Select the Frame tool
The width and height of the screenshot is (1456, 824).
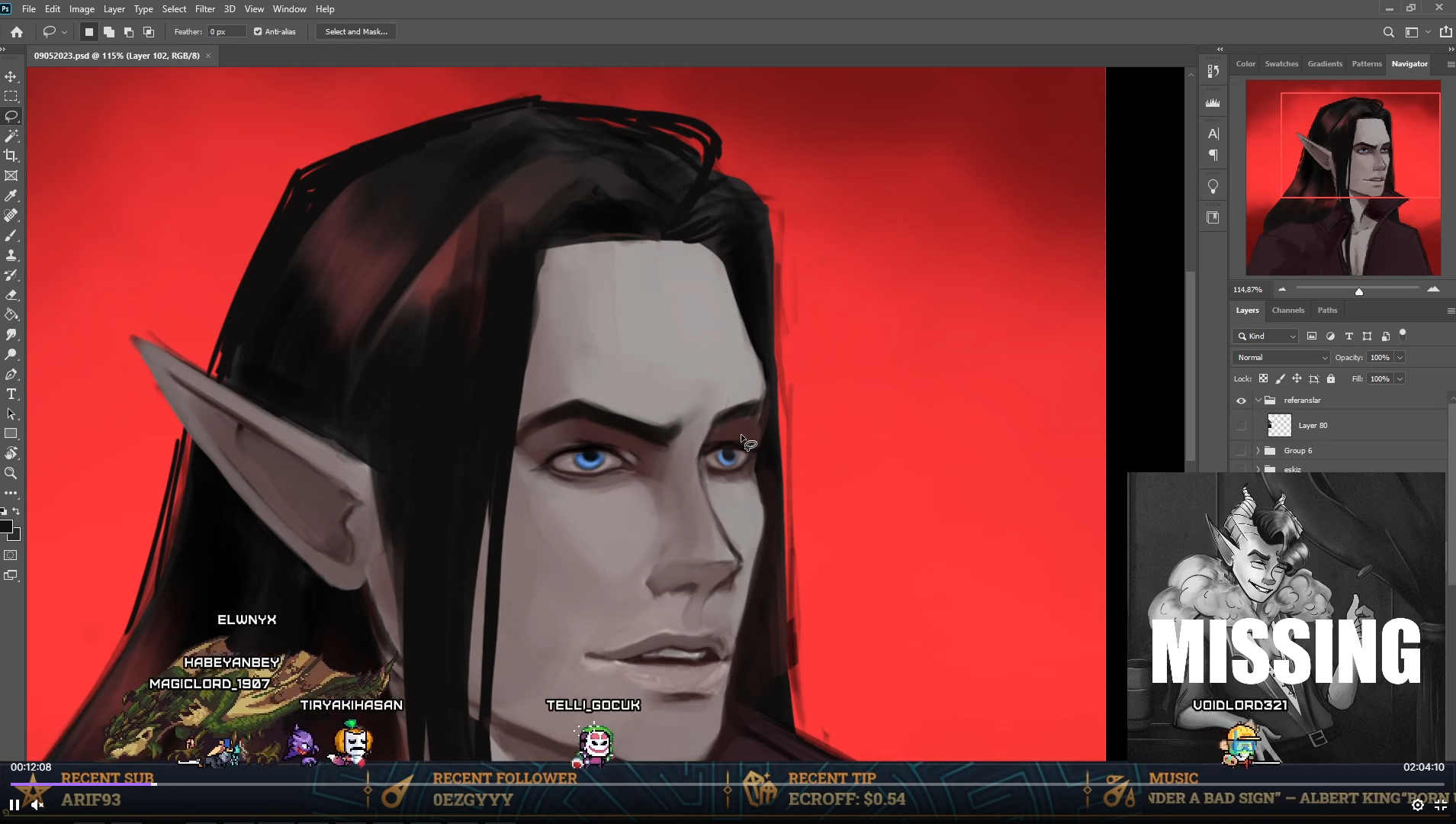11,175
